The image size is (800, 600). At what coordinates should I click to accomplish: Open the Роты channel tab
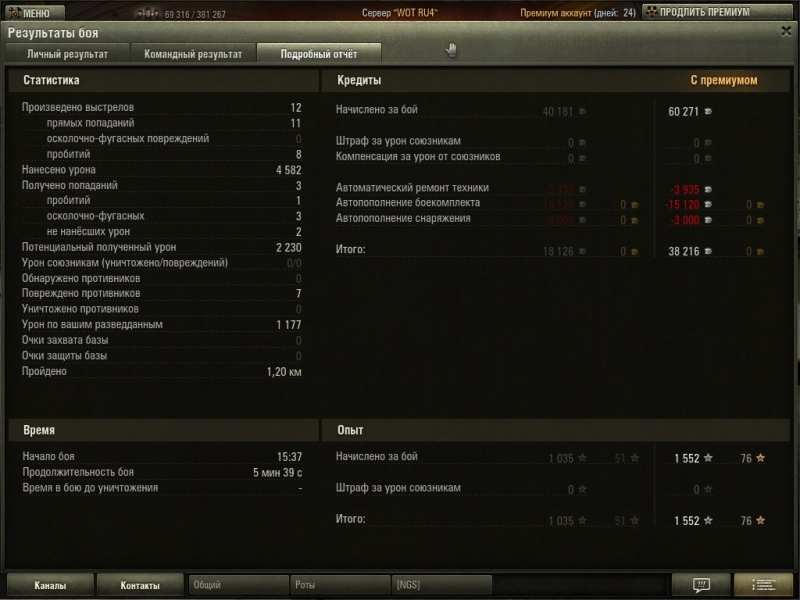pos(340,585)
